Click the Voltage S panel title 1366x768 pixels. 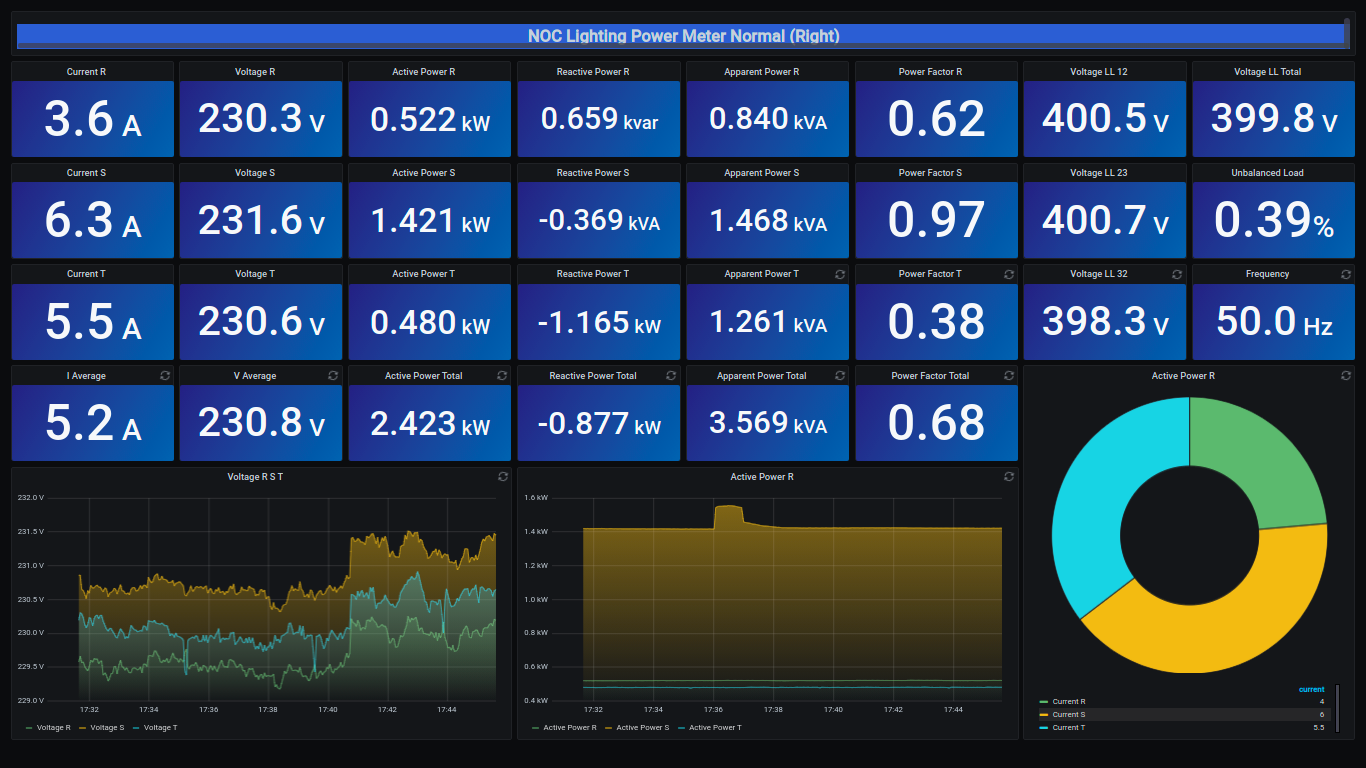(255, 173)
